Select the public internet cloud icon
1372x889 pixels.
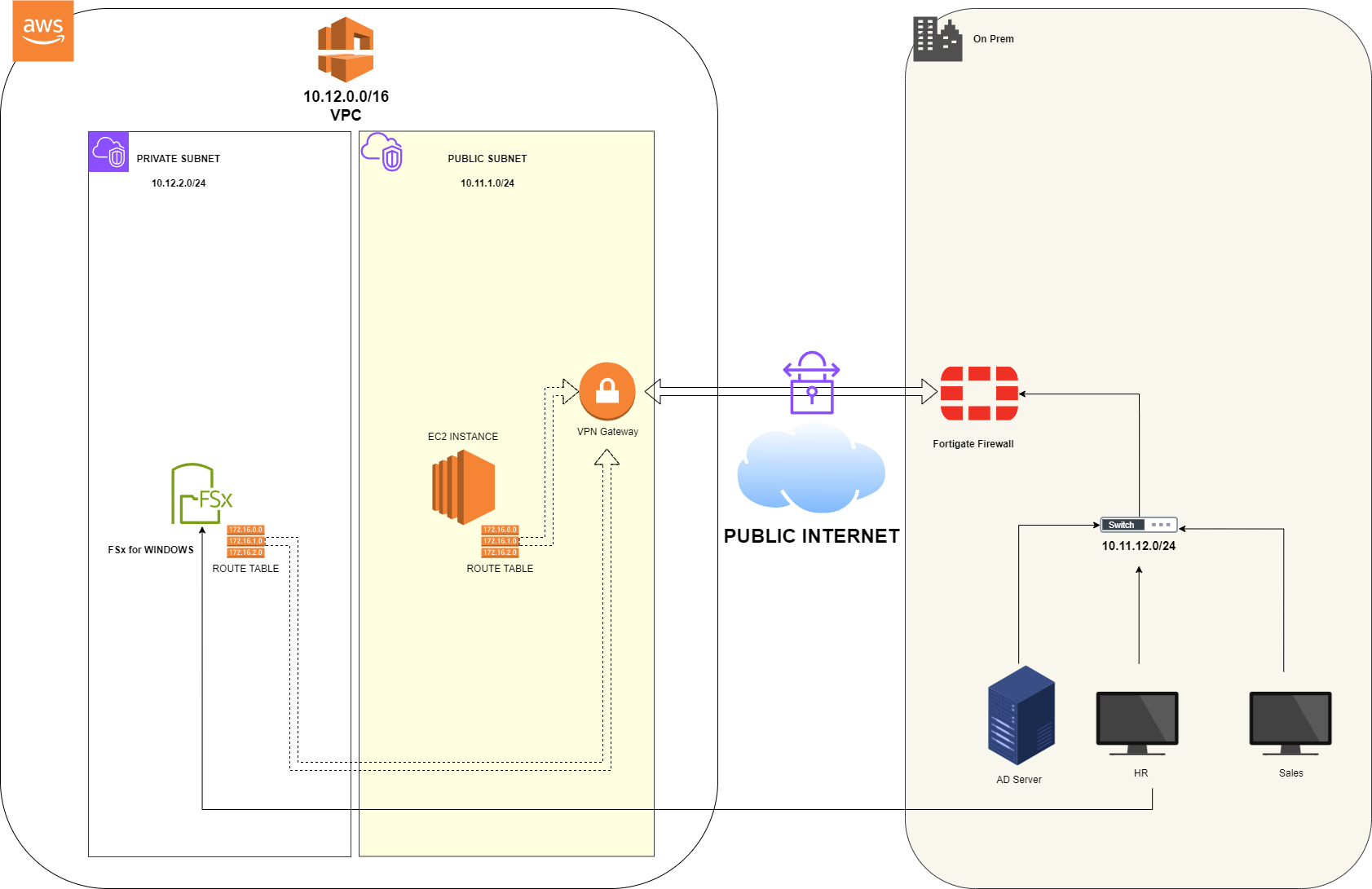pos(811,468)
